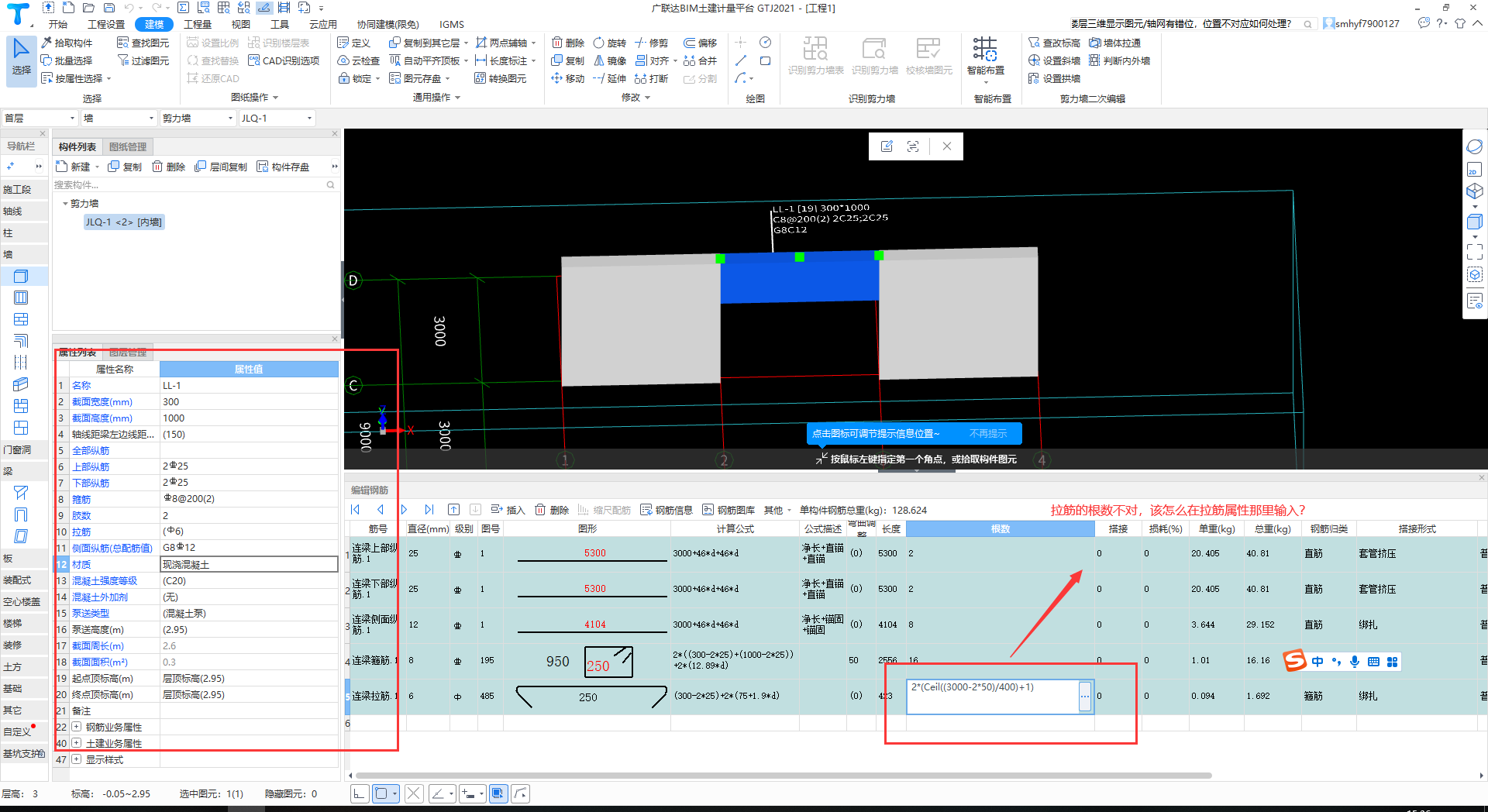This screenshot has width=1488, height=812.
Task: Click 查找图元 tool
Action: pos(143,43)
